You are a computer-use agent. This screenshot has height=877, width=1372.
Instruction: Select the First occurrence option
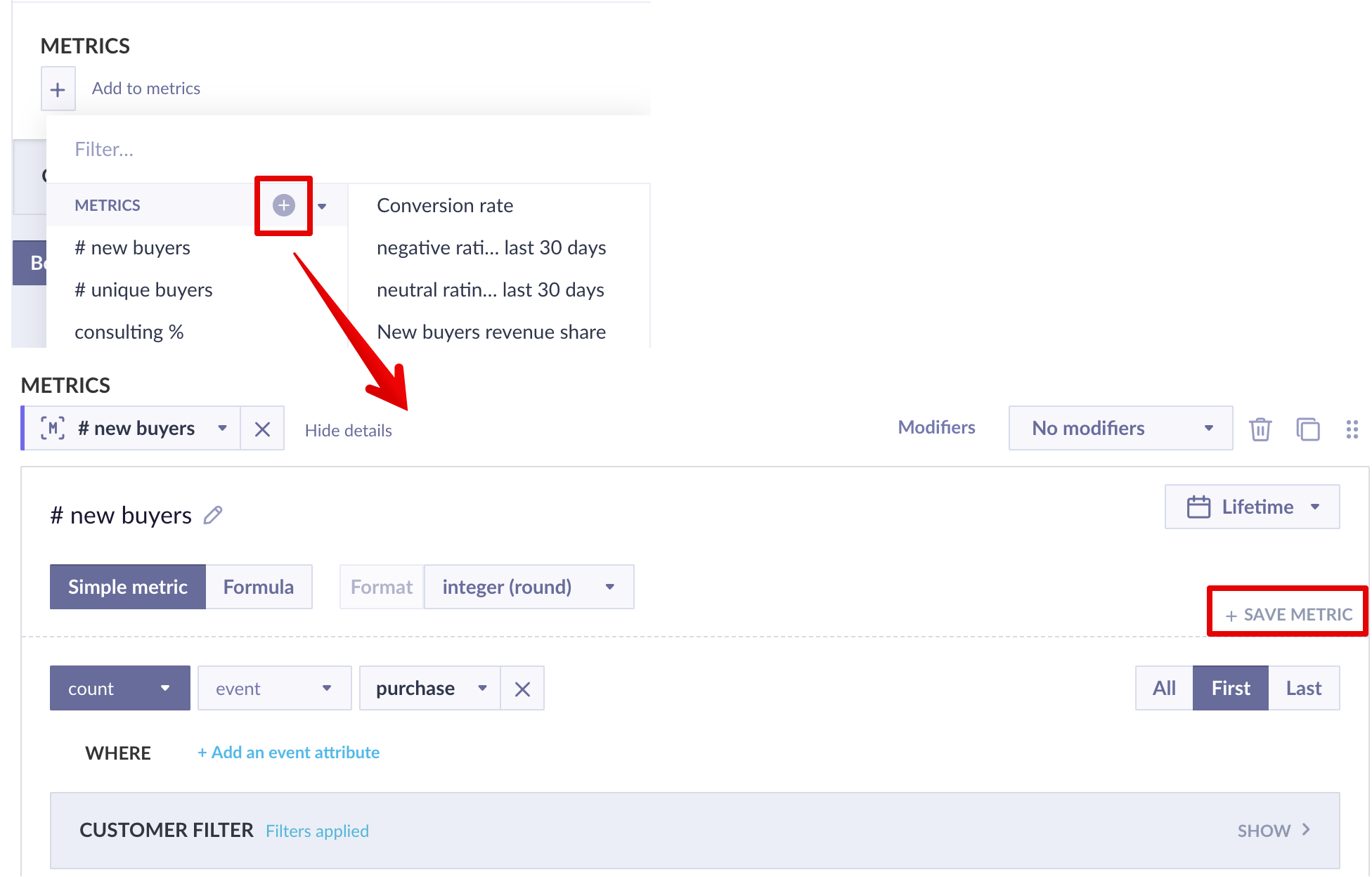[1230, 688]
